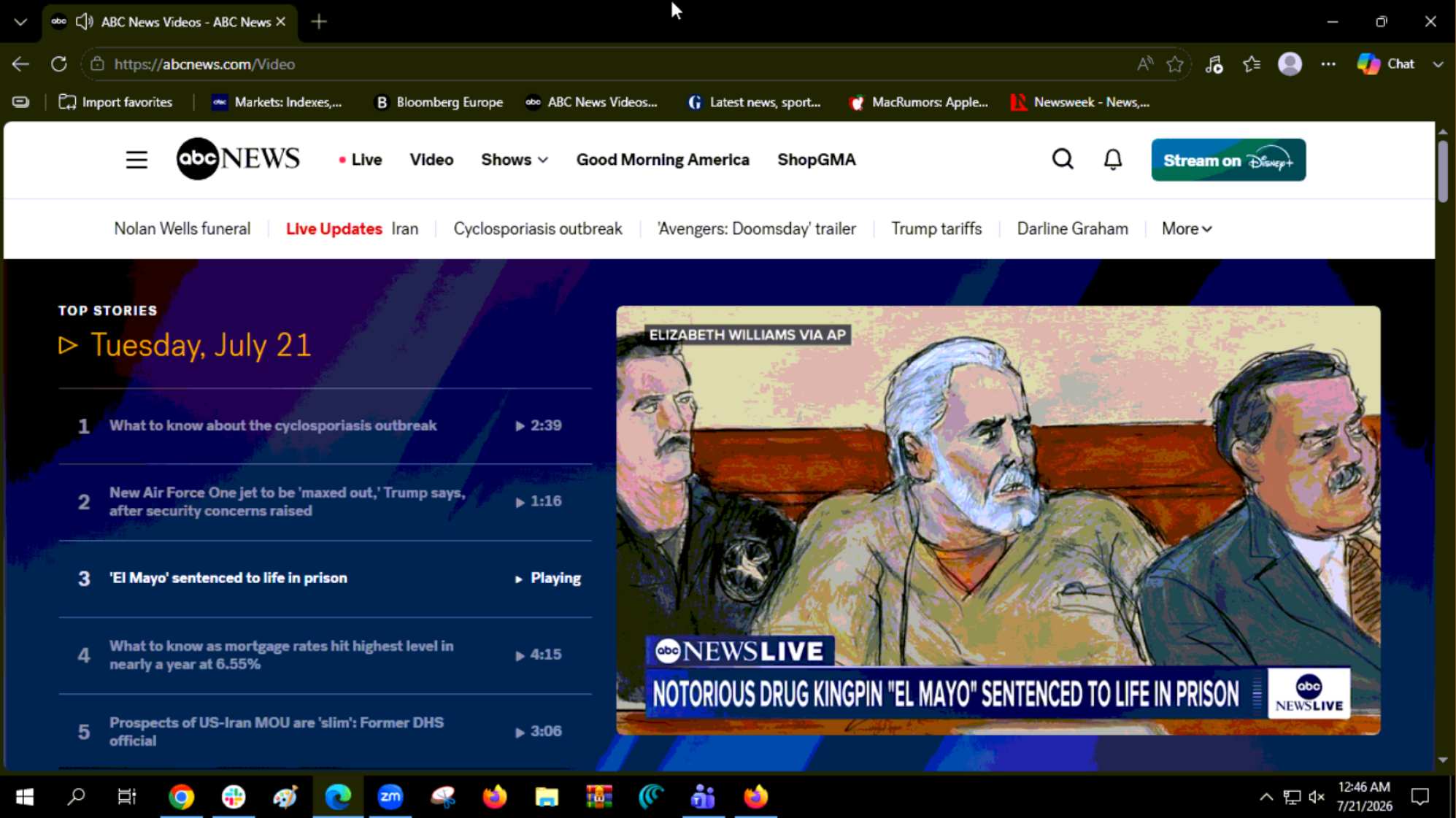The width and height of the screenshot is (1456, 818).
Task: Open notifications bell icon
Action: pos(1112,159)
